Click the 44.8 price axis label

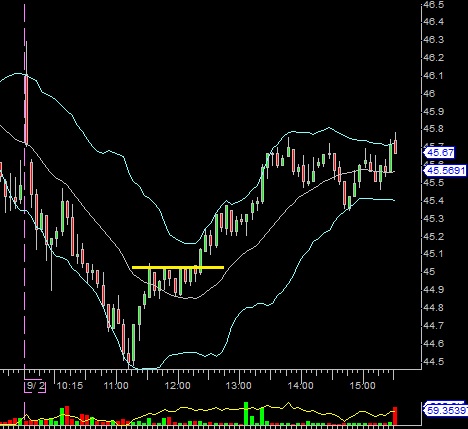[433, 307]
